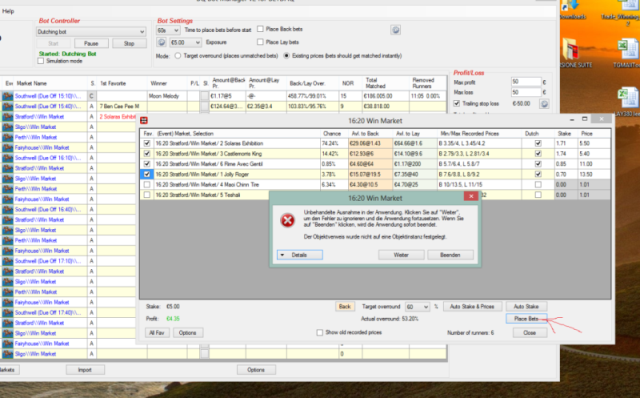Viewport: 640px width, 398px height.
Task: Open the LAY380 Excel file on desktop
Action: point(626,102)
